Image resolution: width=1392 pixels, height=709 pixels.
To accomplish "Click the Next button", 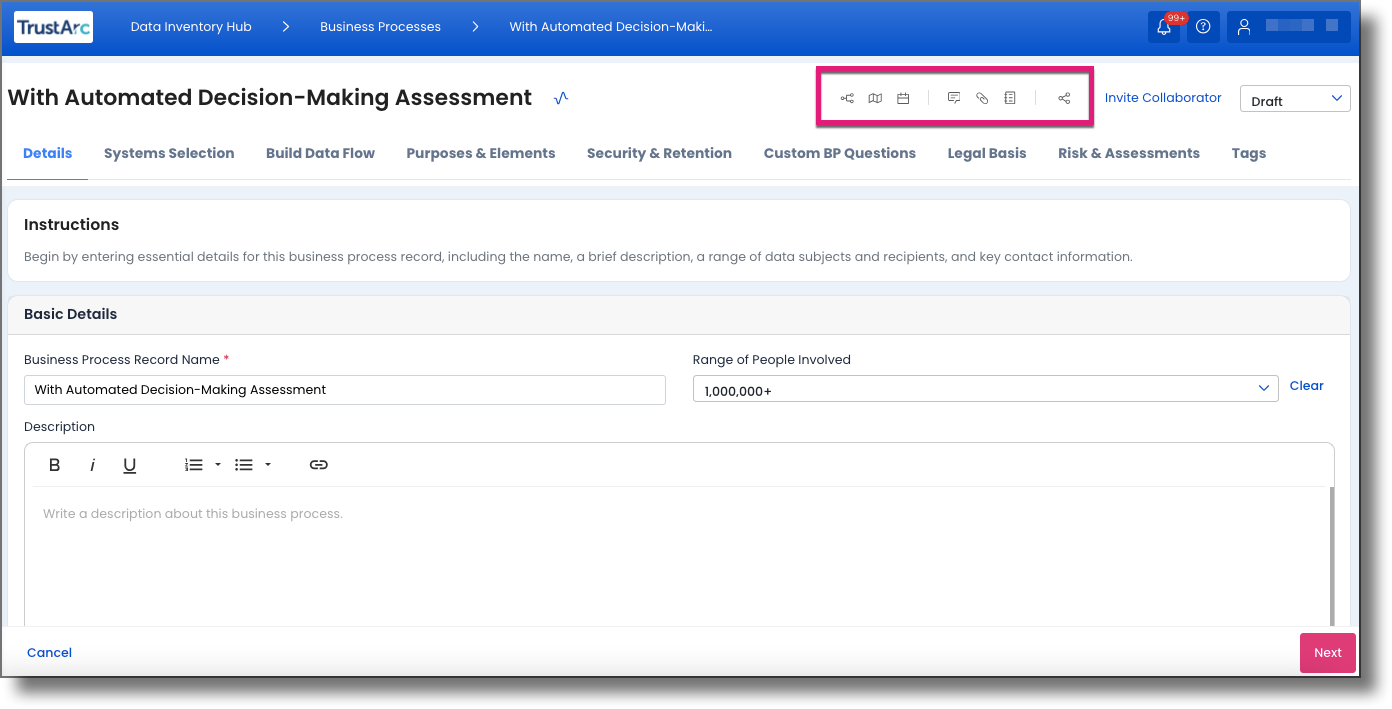I will (x=1327, y=652).
